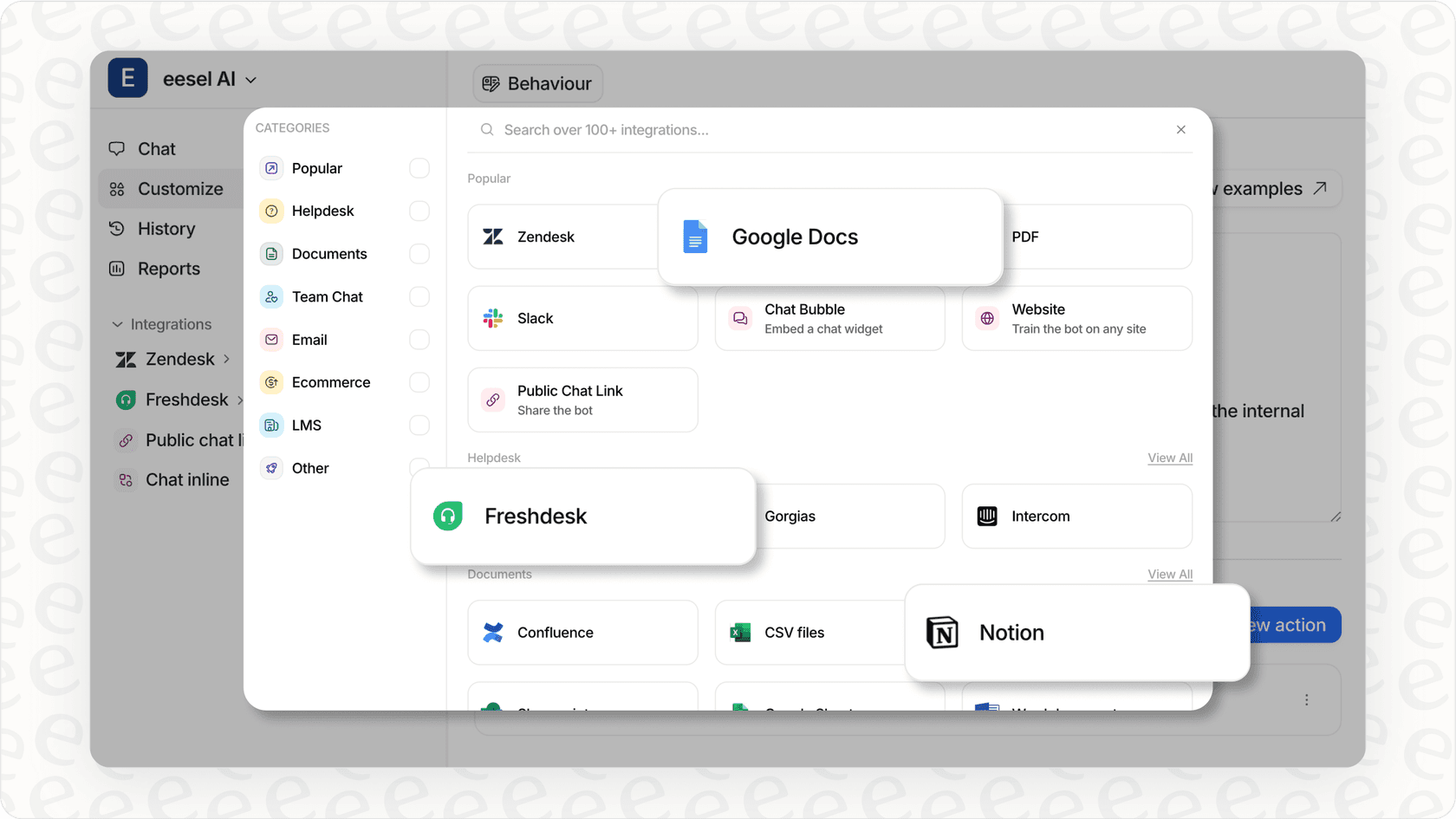The height and width of the screenshot is (819, 1456).
Task: Click the Intercom helpdesk icon
Action: [986, 516]
